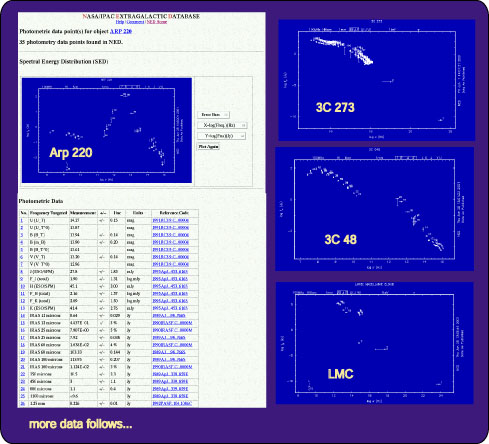This screenshot has width=489, height=444.
Task: Select the LMC SED plot
Action: coord(375,343)
